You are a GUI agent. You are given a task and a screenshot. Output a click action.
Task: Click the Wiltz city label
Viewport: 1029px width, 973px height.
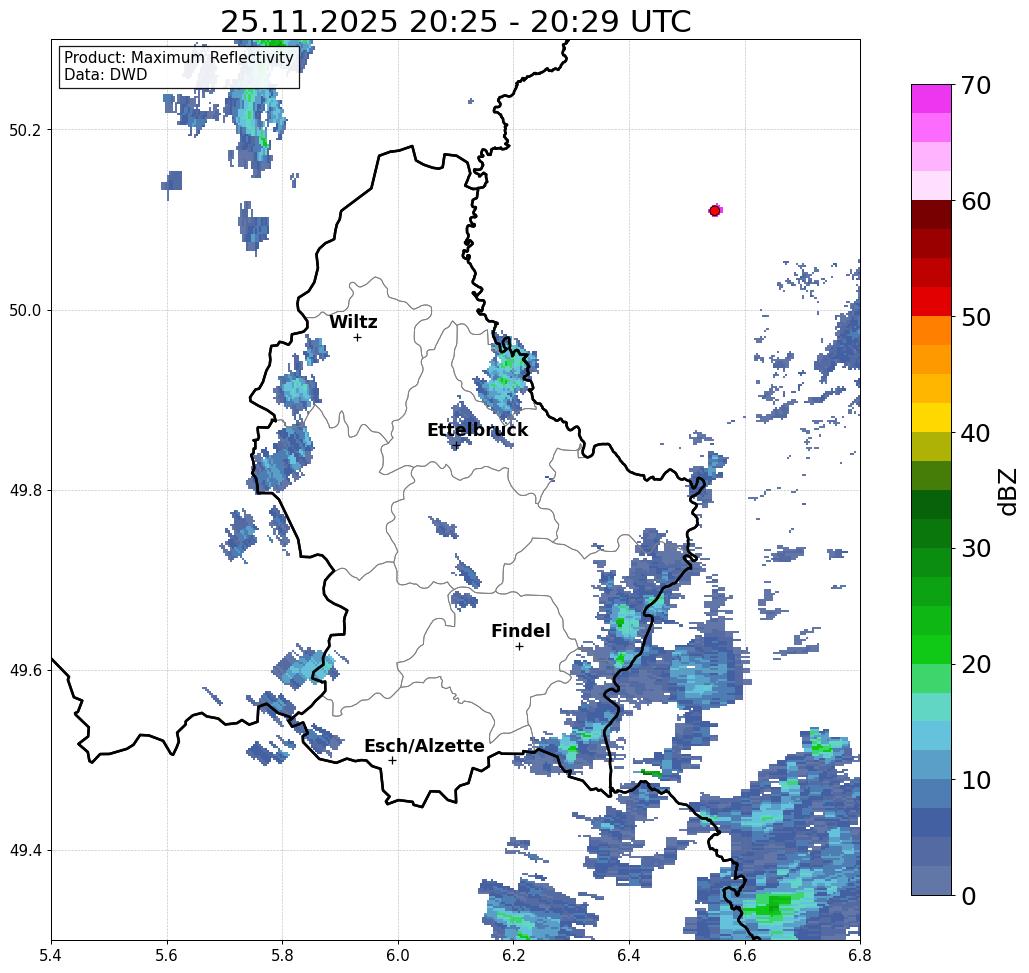point(353,321)
